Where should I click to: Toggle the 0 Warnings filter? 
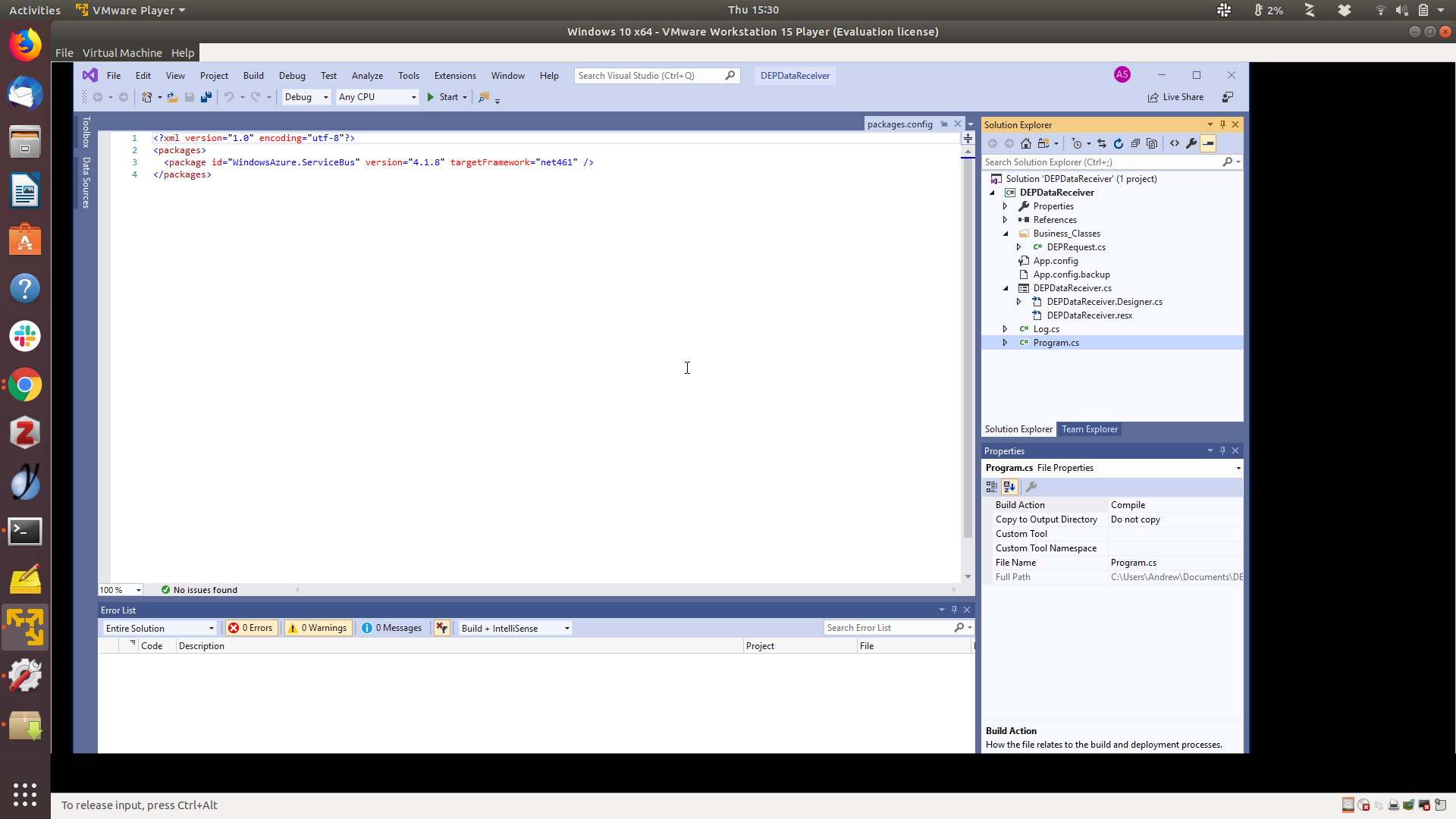[x=318, y=628]
